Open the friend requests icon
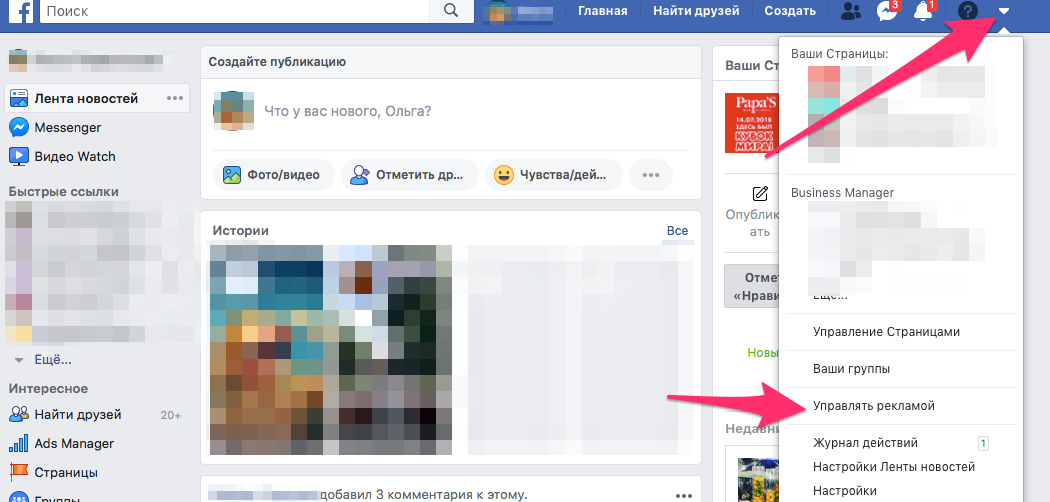This screenshot has height=502, width=1050. 851,11
